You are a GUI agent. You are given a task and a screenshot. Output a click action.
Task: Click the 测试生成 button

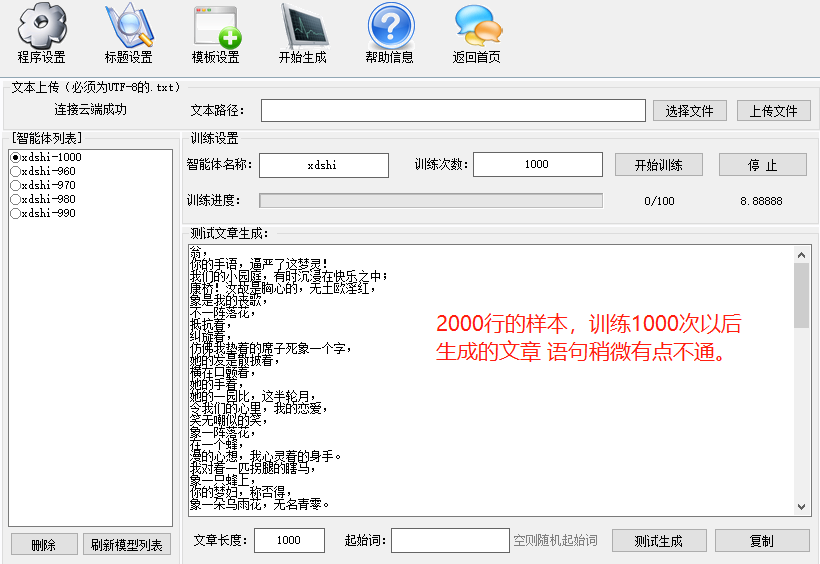[x=658, y=541]
